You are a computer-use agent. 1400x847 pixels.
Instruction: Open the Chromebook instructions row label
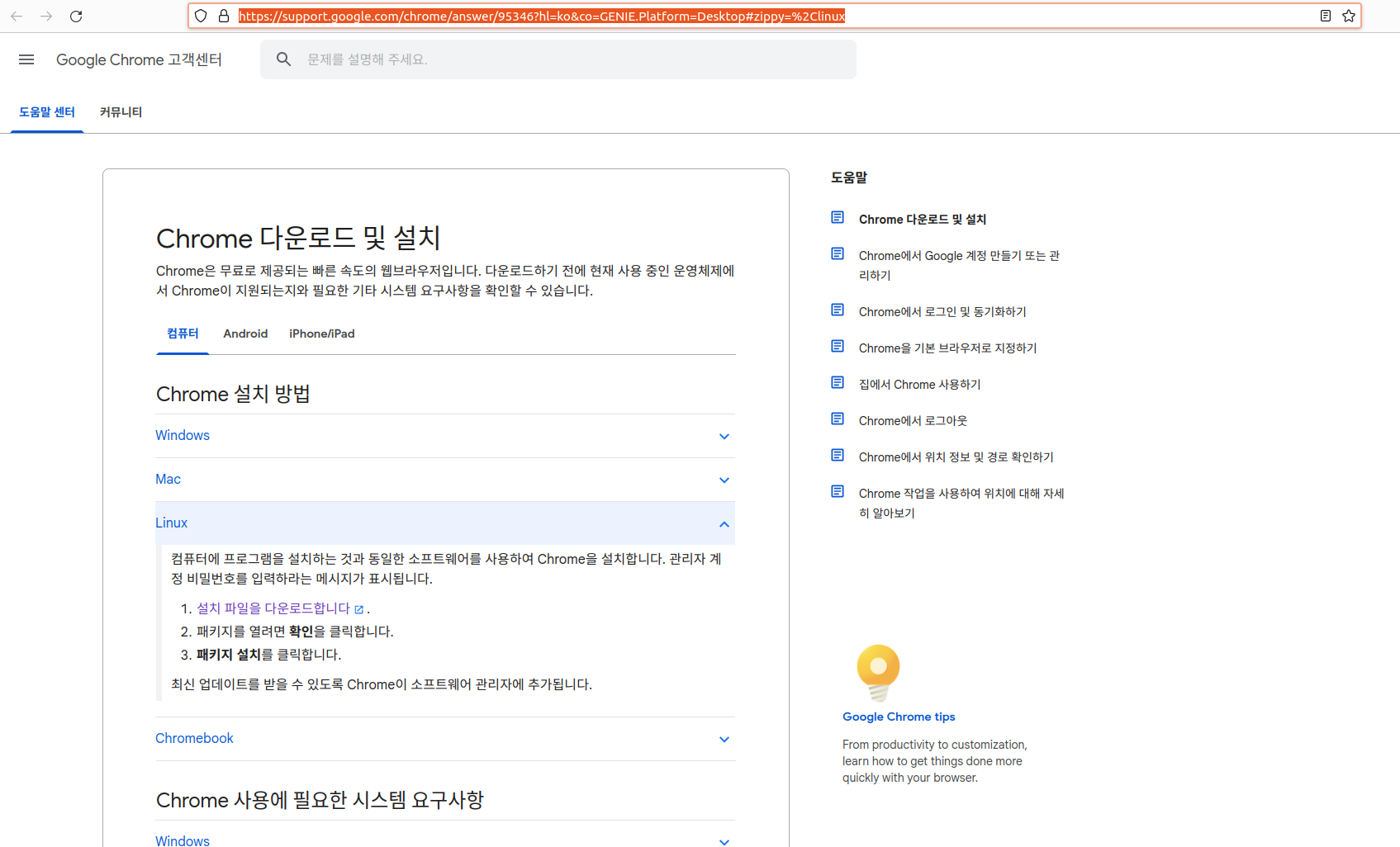pos(194,738)
